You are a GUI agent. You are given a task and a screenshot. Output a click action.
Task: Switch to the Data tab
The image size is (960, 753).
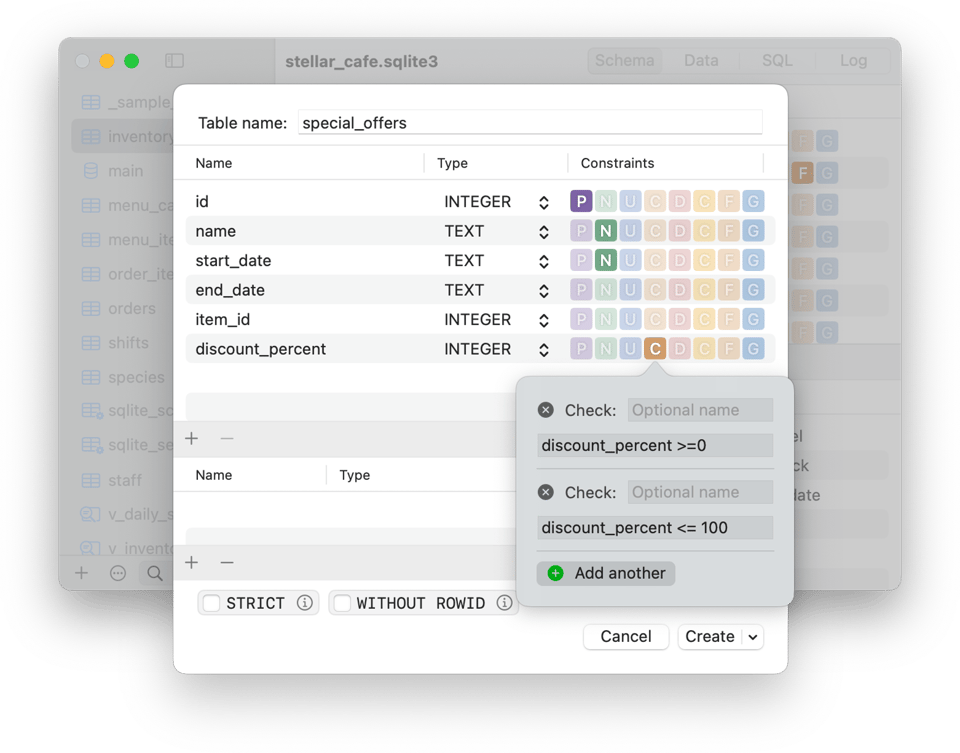click(x=701, y=61)
